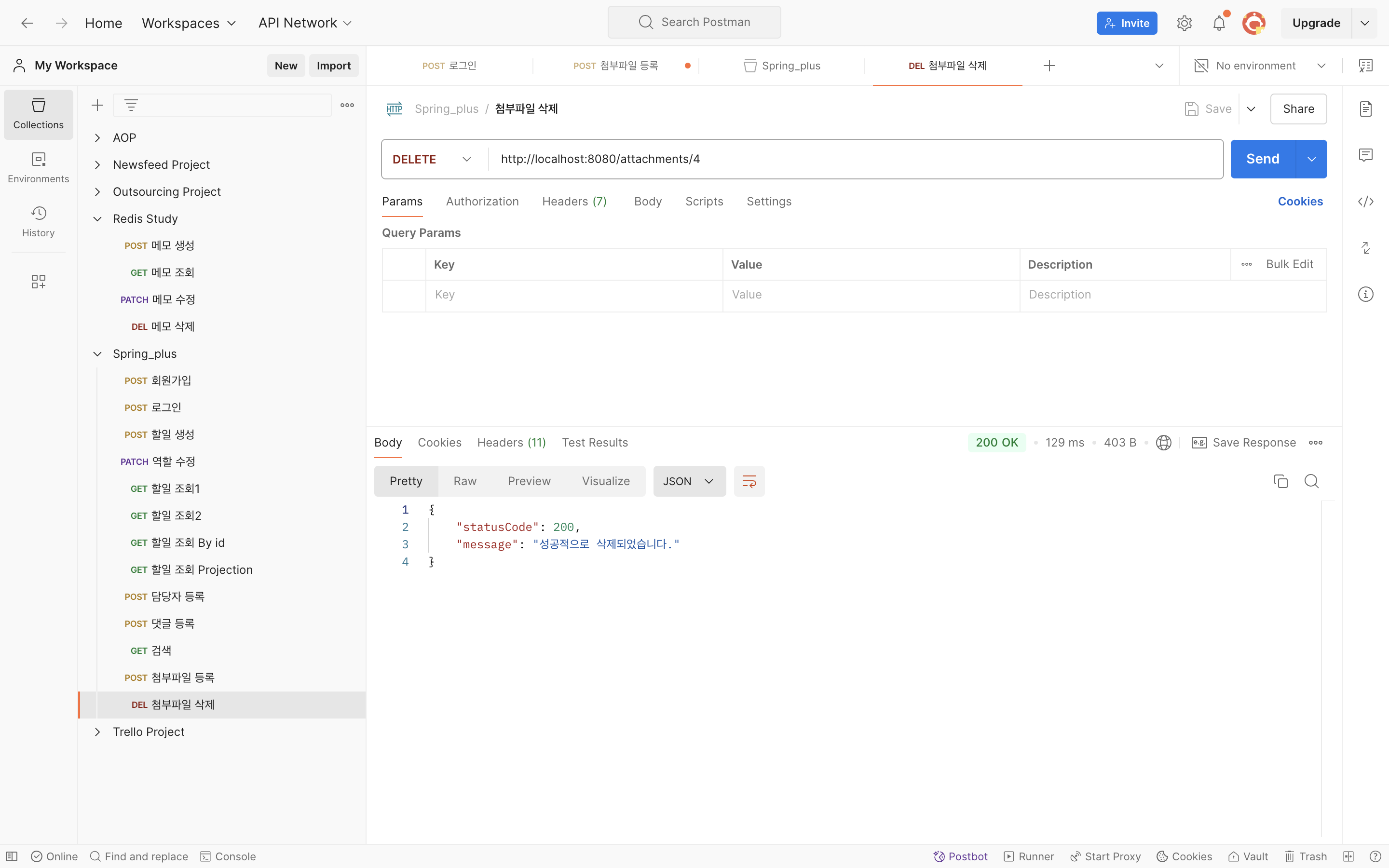Open the response options ellipsis menu
1389x868 pixels.
tap(1316, 443)
